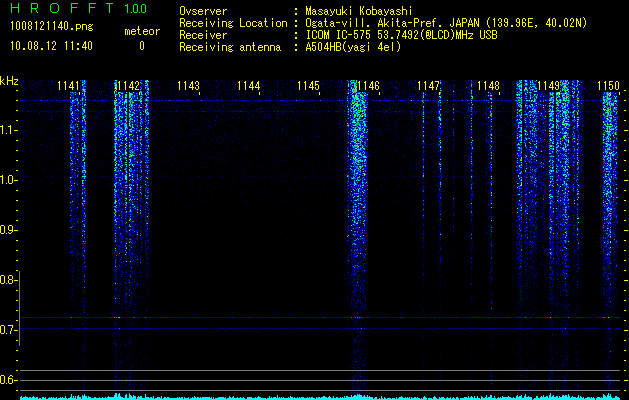Click the Ovserver field label
629x400 pixels.
coord(203,11)
